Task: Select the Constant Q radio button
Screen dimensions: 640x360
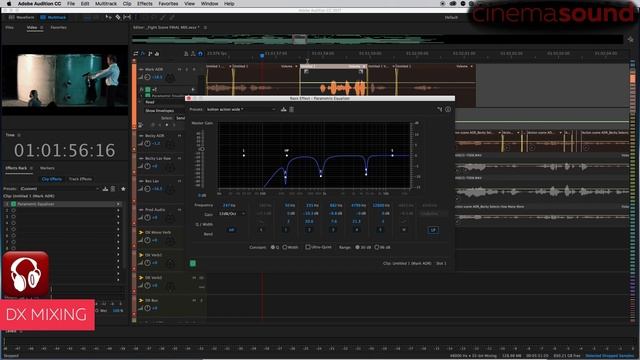Action: point(273,247)
